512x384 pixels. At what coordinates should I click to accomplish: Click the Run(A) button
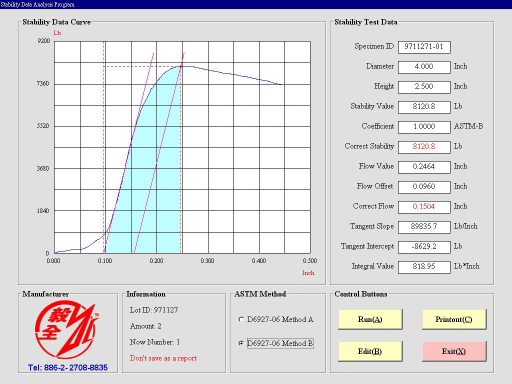point(370,319)
